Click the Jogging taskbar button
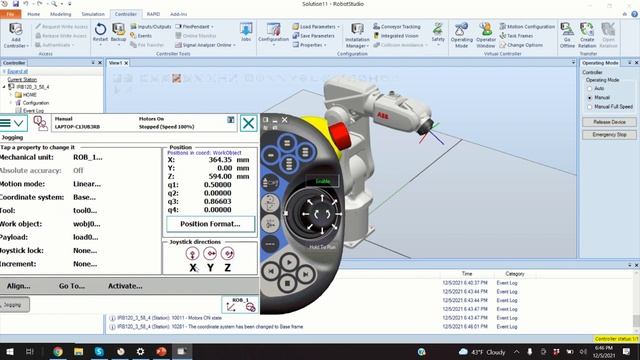 15,304
